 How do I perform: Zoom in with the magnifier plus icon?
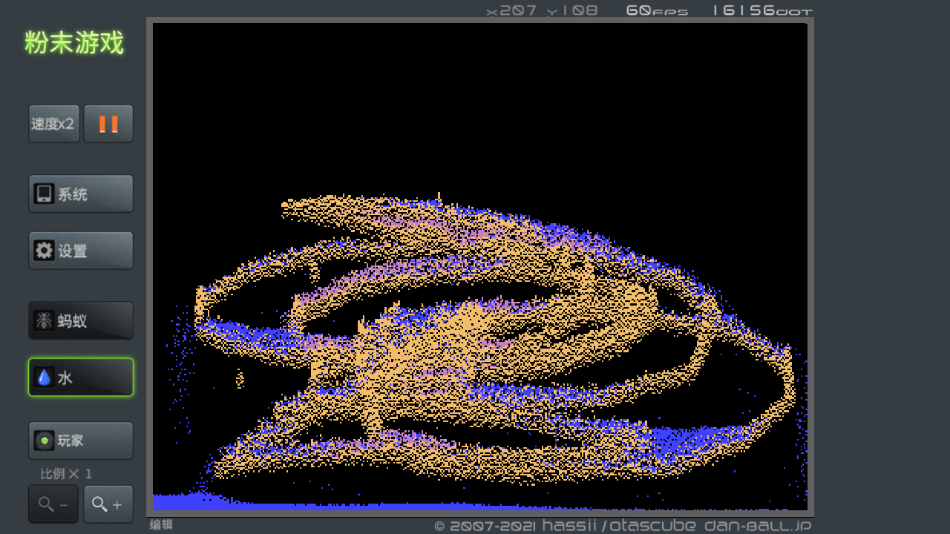click(x=108, y=504)
